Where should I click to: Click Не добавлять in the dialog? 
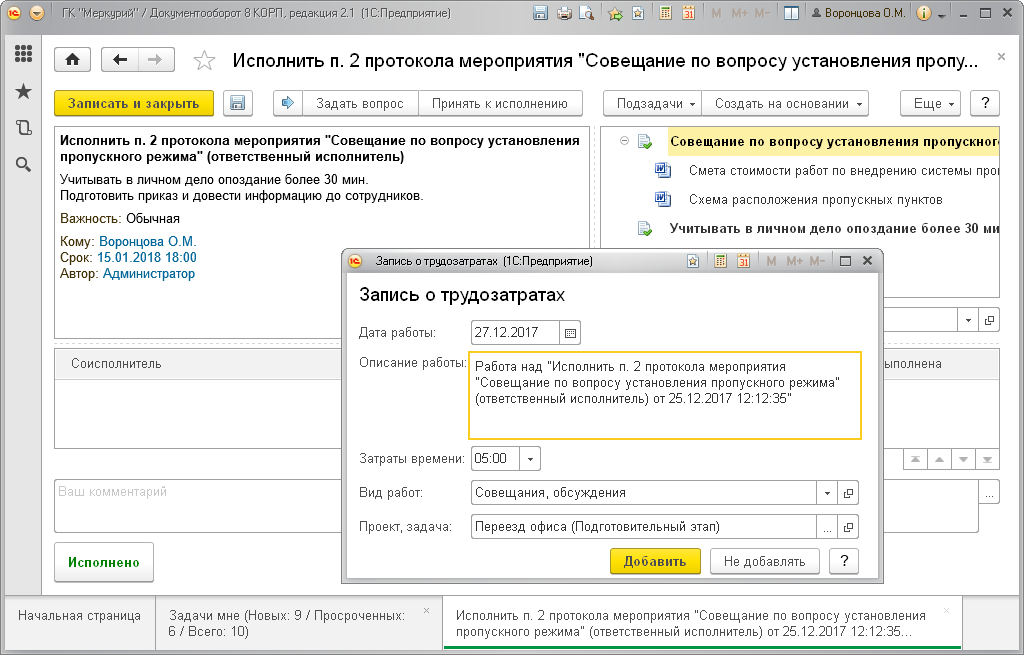764,562
